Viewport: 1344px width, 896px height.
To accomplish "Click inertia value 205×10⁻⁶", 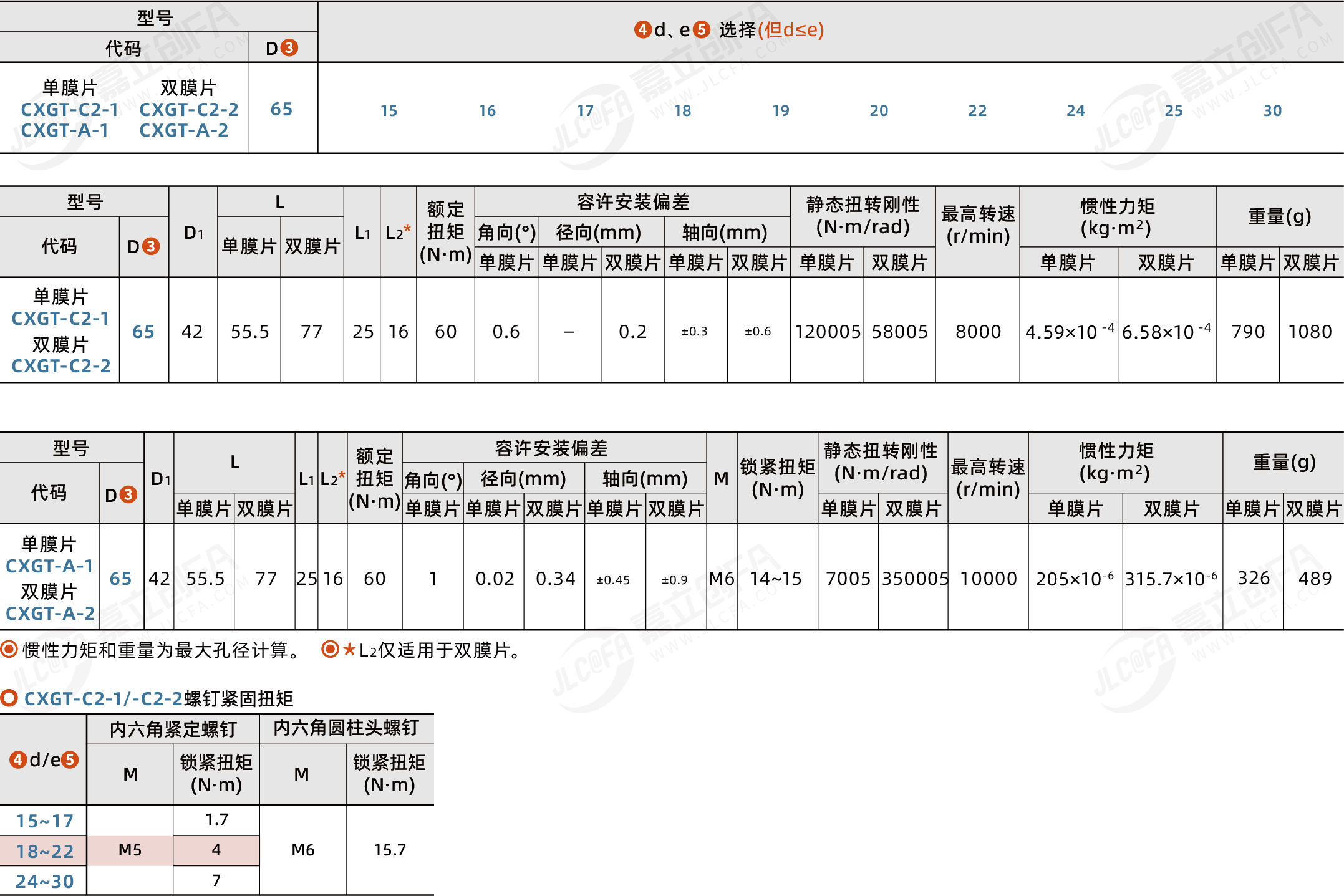I will tap(1075, 579).
